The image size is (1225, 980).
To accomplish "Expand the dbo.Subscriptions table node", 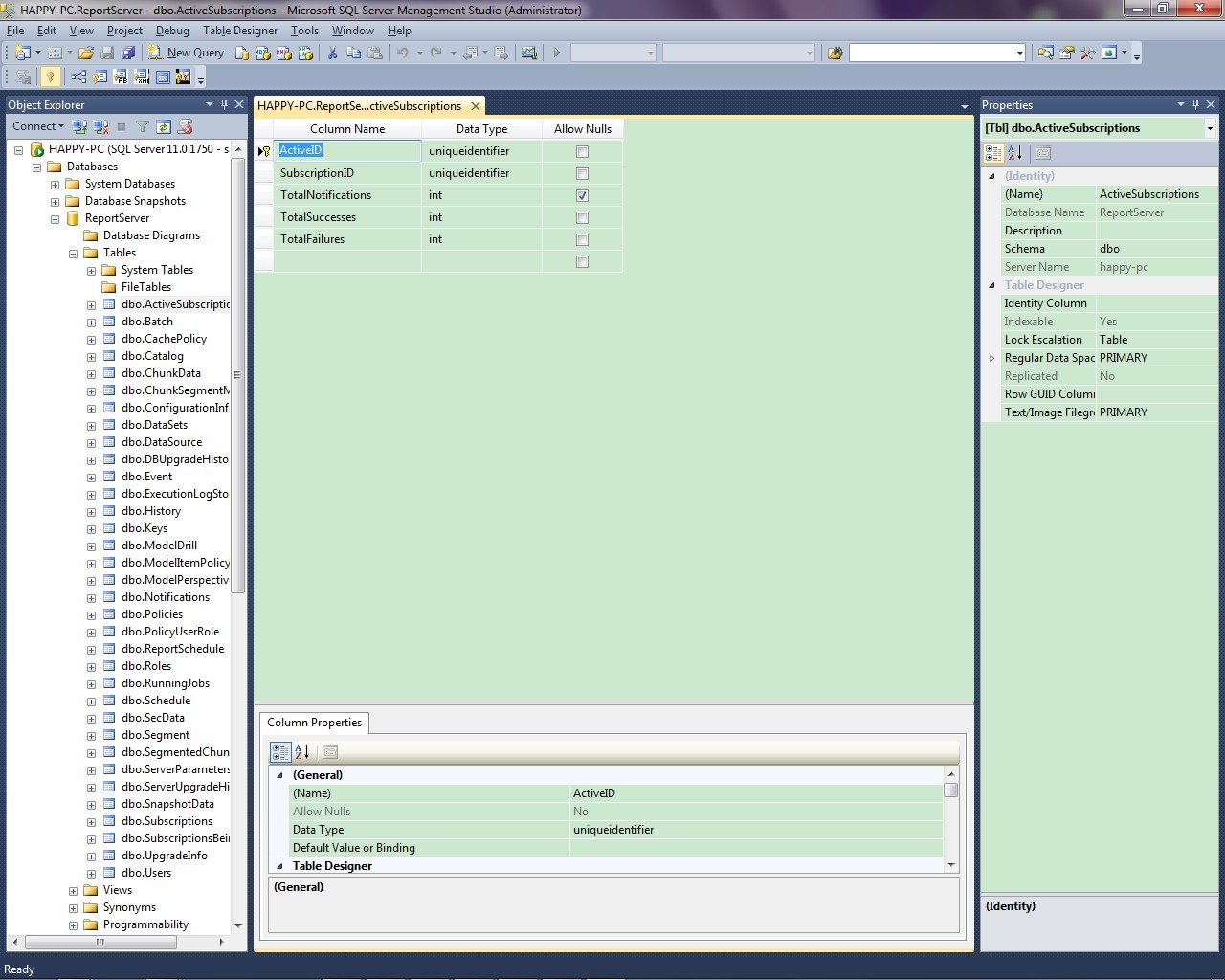I will [x=91, y=821].
